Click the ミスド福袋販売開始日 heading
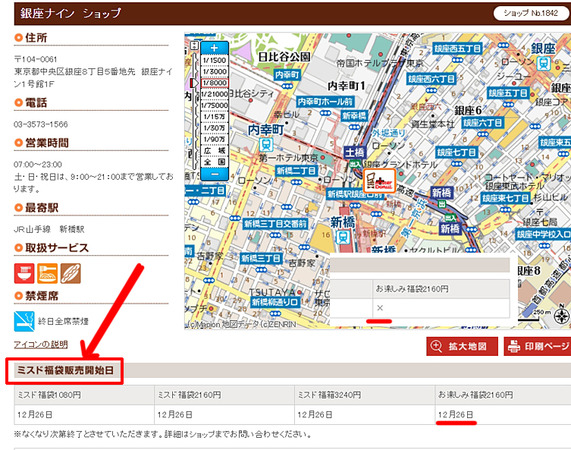Screen dimensions: 571x450 pos(66,371)
